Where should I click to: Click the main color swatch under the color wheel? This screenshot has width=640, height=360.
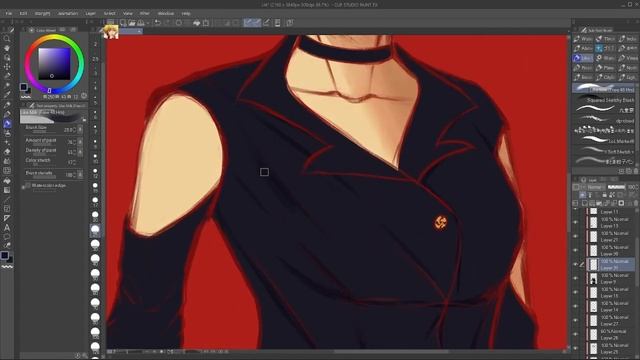coord(23,87)
